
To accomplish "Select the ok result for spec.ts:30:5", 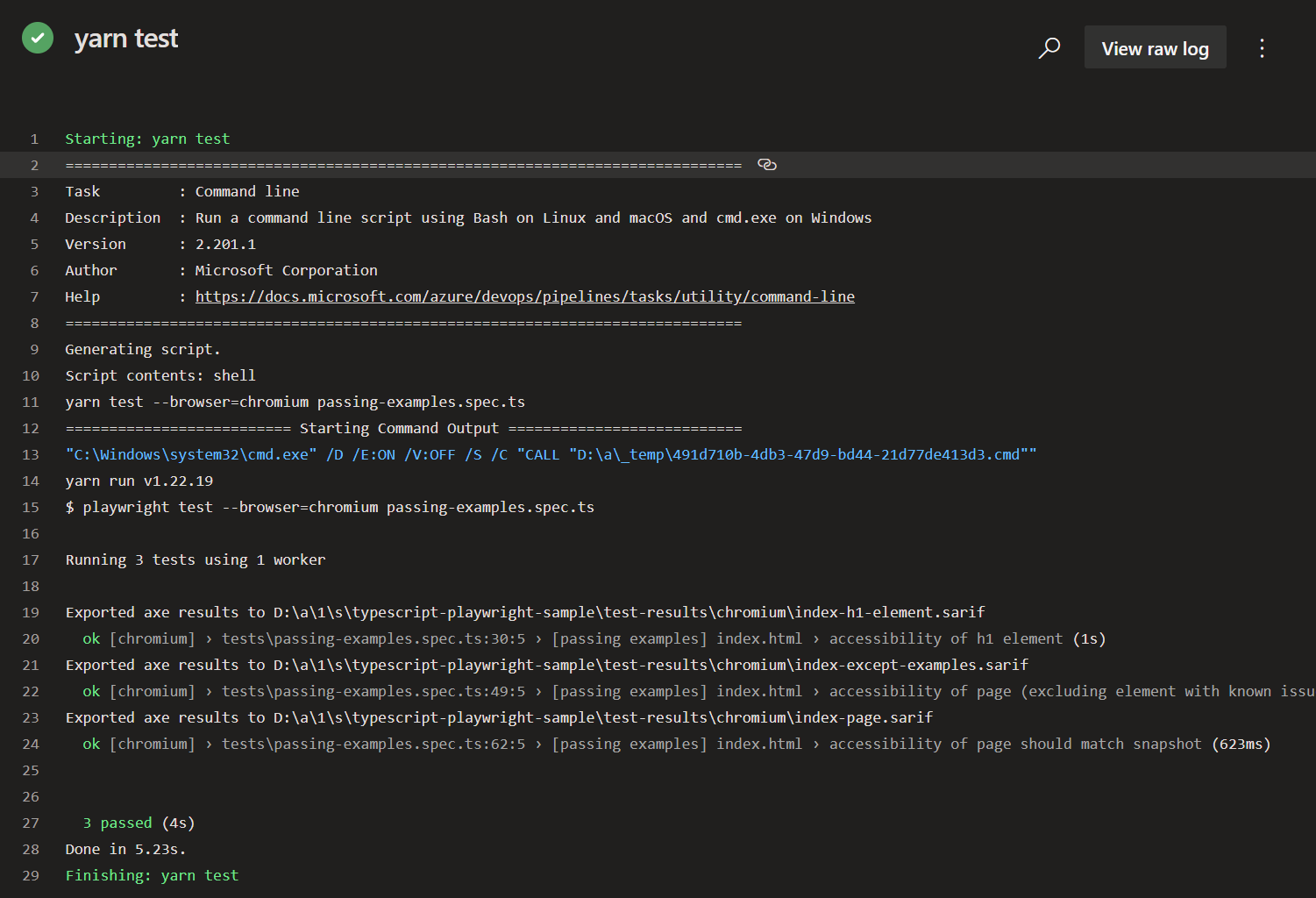I will click(x=594, y=638).
